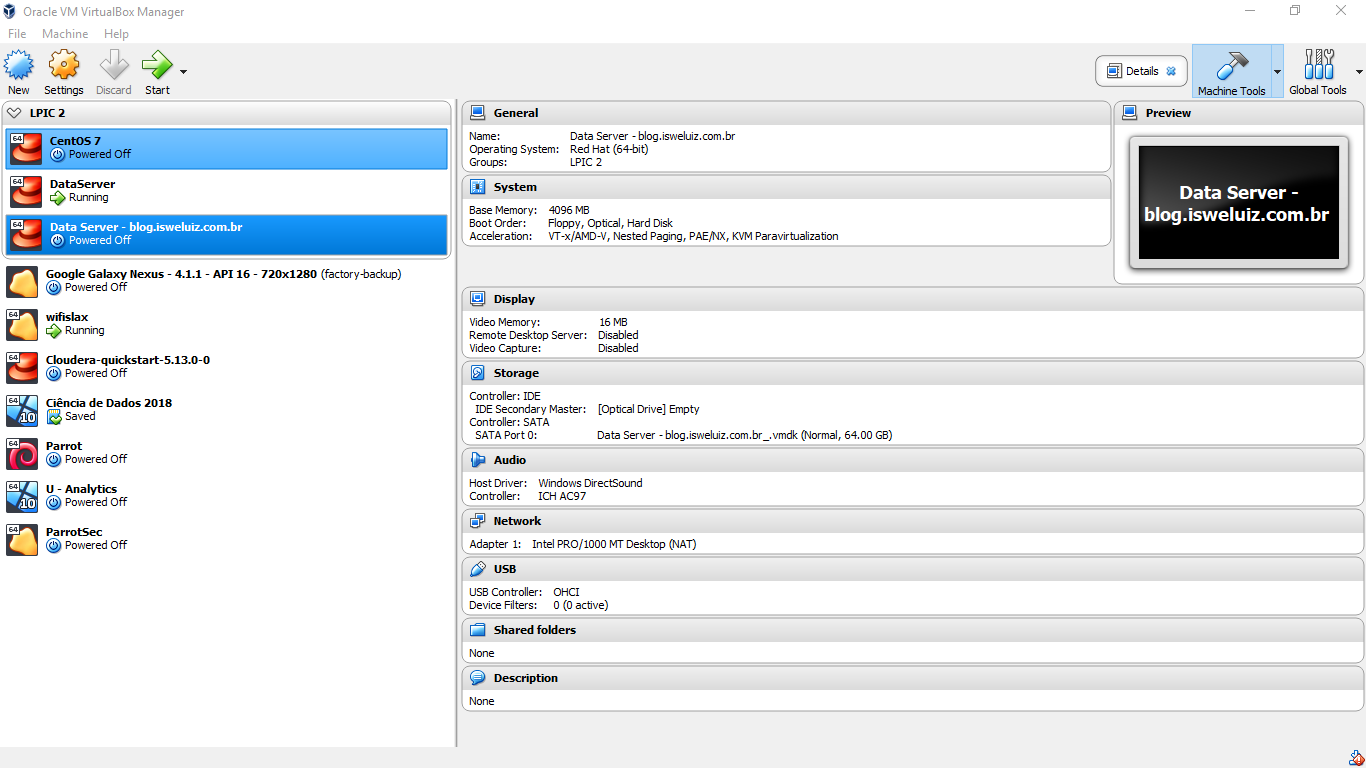Select the ParrotSec machine

[227, 539]
